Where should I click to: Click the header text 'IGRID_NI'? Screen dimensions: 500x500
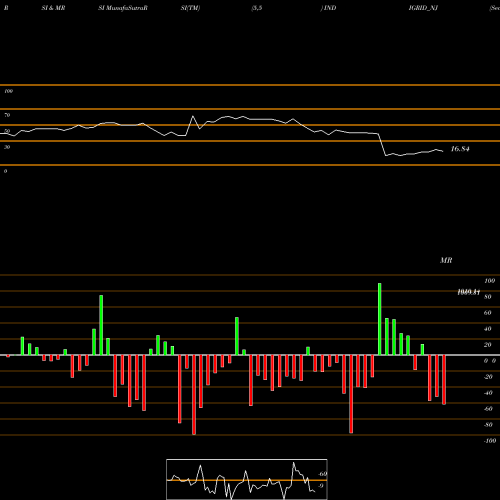pyautogui.click(x=423, y=8)
